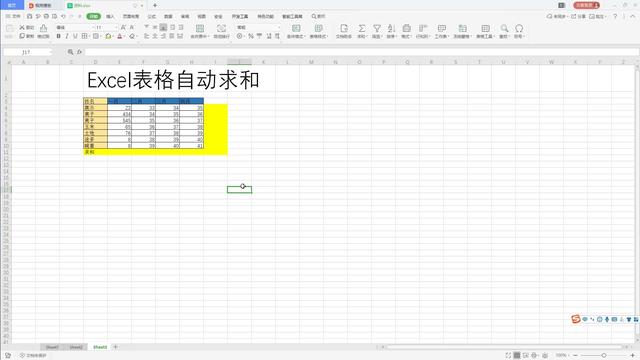
Task: Toggle Bold formatting
Action: click(58, 36)
